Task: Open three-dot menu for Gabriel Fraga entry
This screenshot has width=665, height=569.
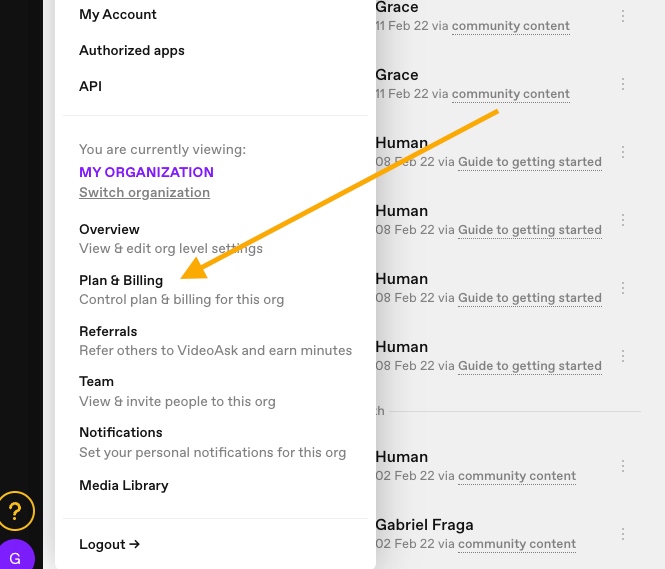Action: tap(623, 534)
